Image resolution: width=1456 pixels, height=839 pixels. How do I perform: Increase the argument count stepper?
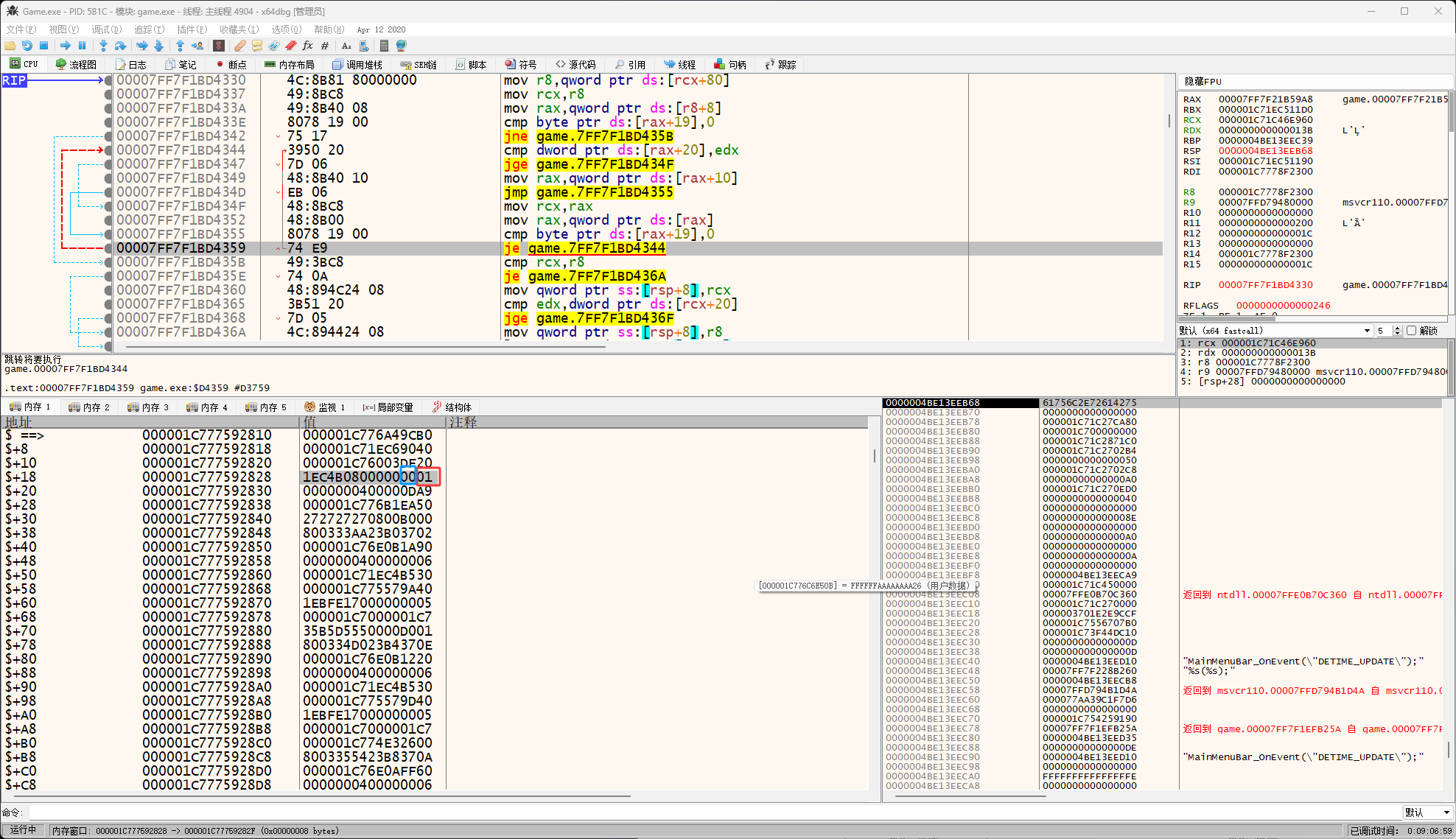[x=1397, y=328]
